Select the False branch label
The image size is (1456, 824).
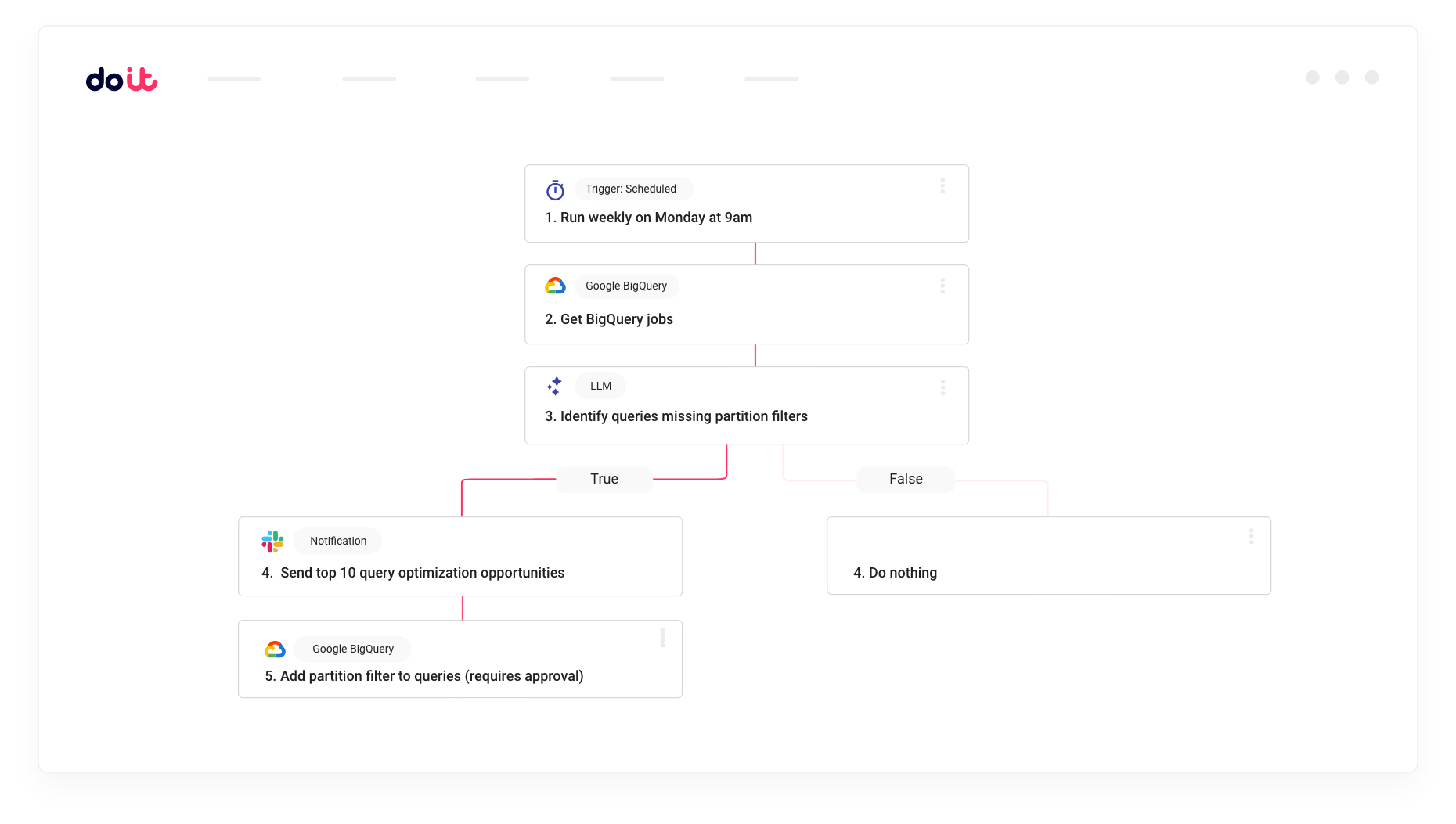tap(906, 479)
